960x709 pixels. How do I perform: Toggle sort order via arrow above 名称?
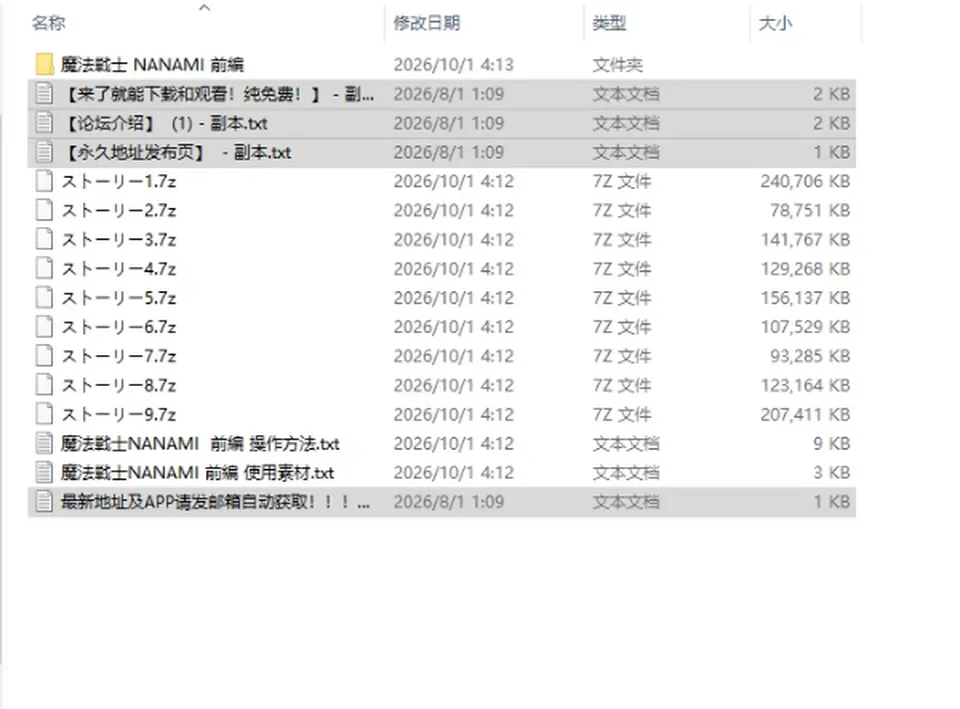[x=205, y=7]
